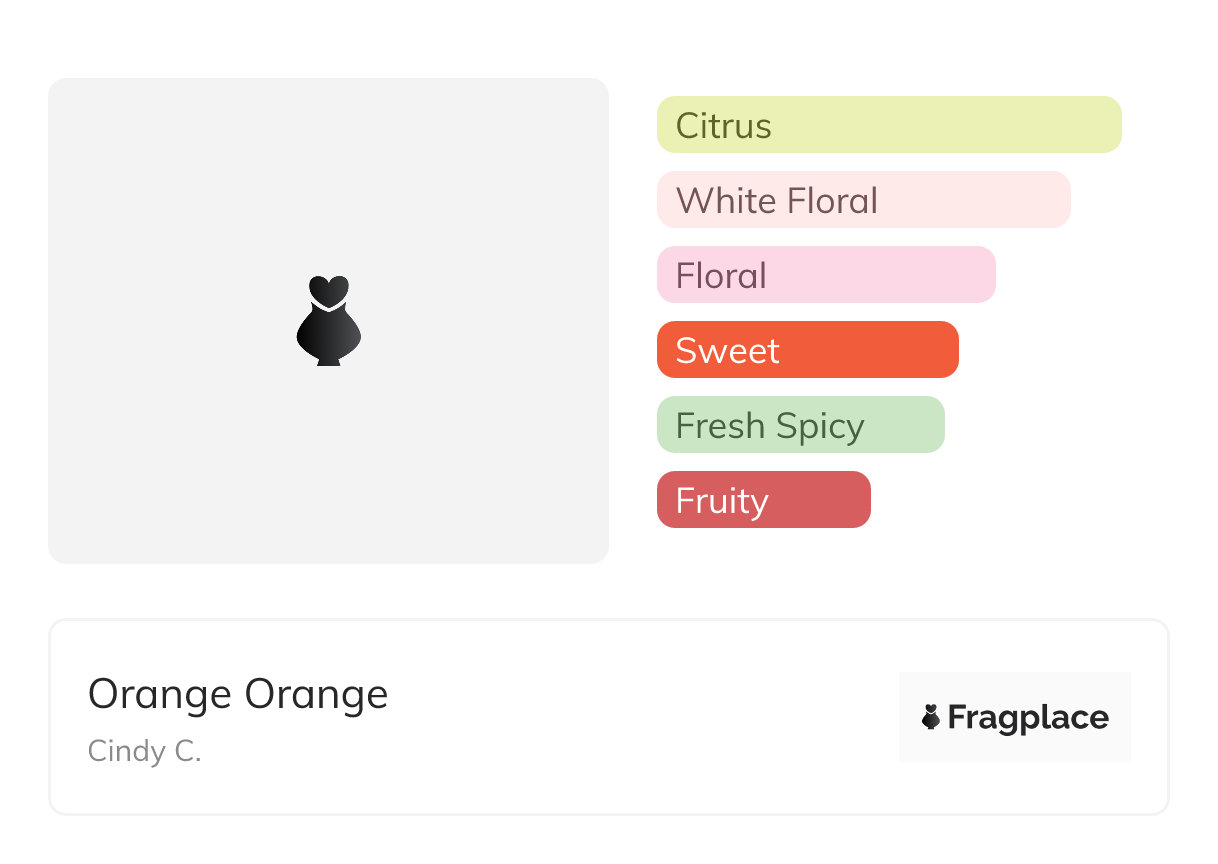Screen dimensions: 1218x864
Task: Click the perfume bottle placeholder icon
Action: [x=329, y=320]
